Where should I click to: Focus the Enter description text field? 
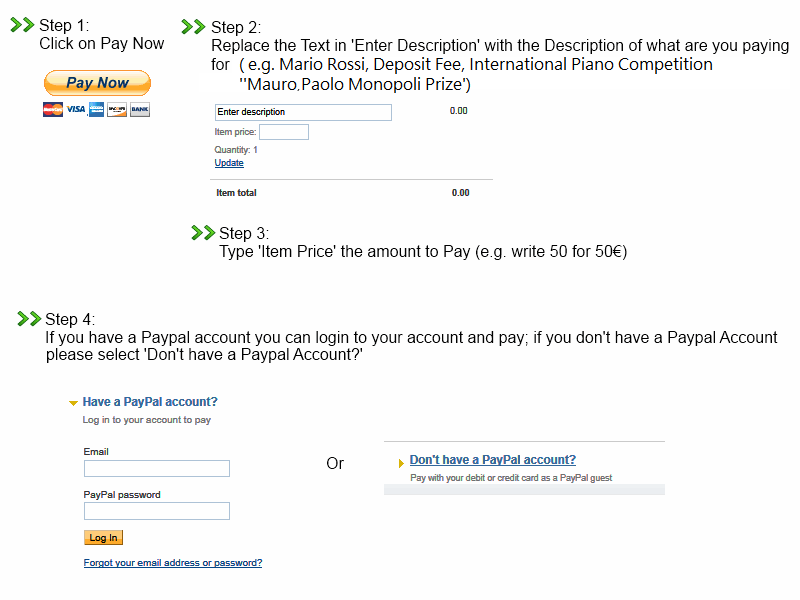coord(303,112)
